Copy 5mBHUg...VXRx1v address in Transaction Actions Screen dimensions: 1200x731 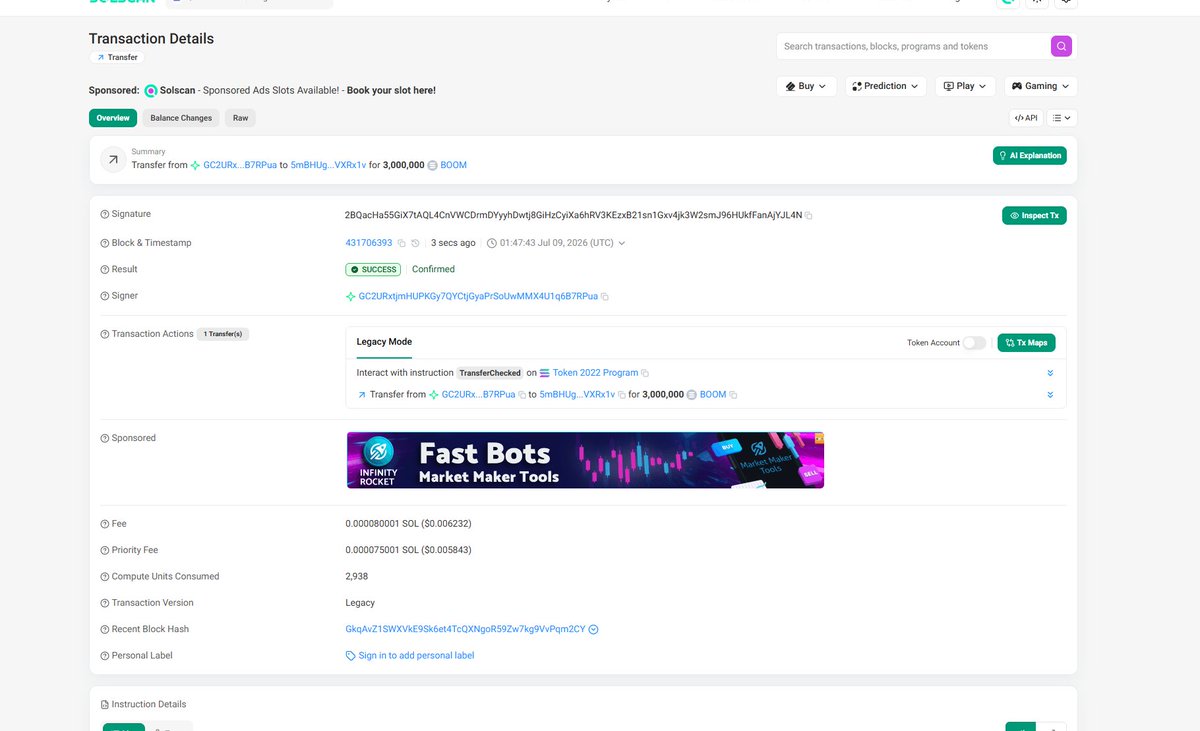pos(622,395)
